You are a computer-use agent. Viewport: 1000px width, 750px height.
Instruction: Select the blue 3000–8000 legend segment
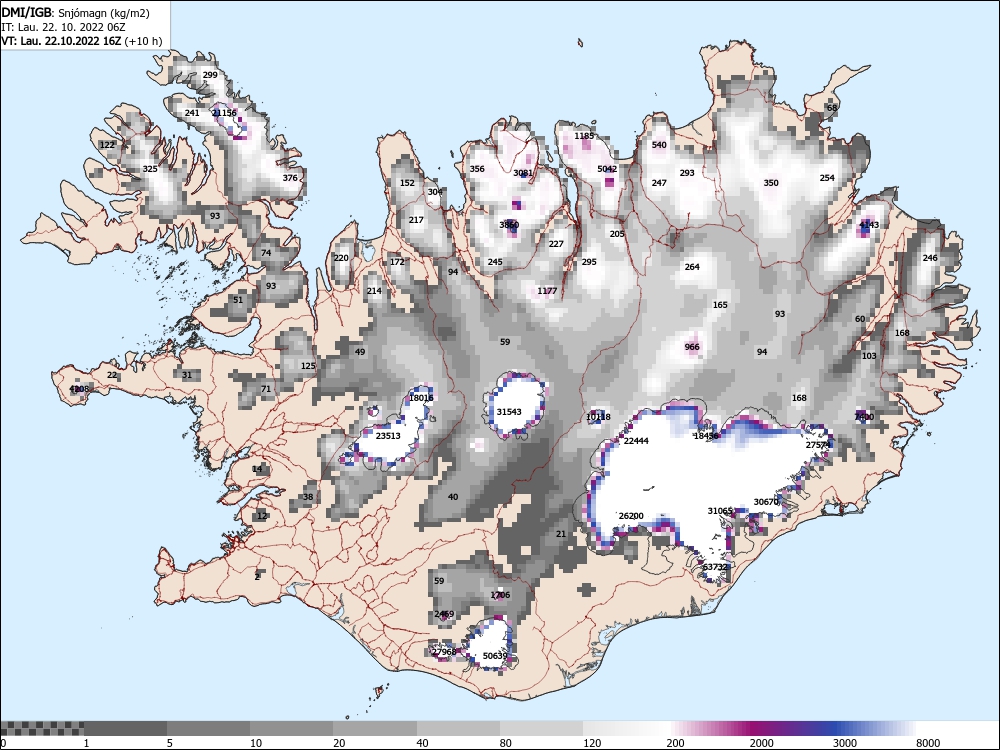coord(874,728)
